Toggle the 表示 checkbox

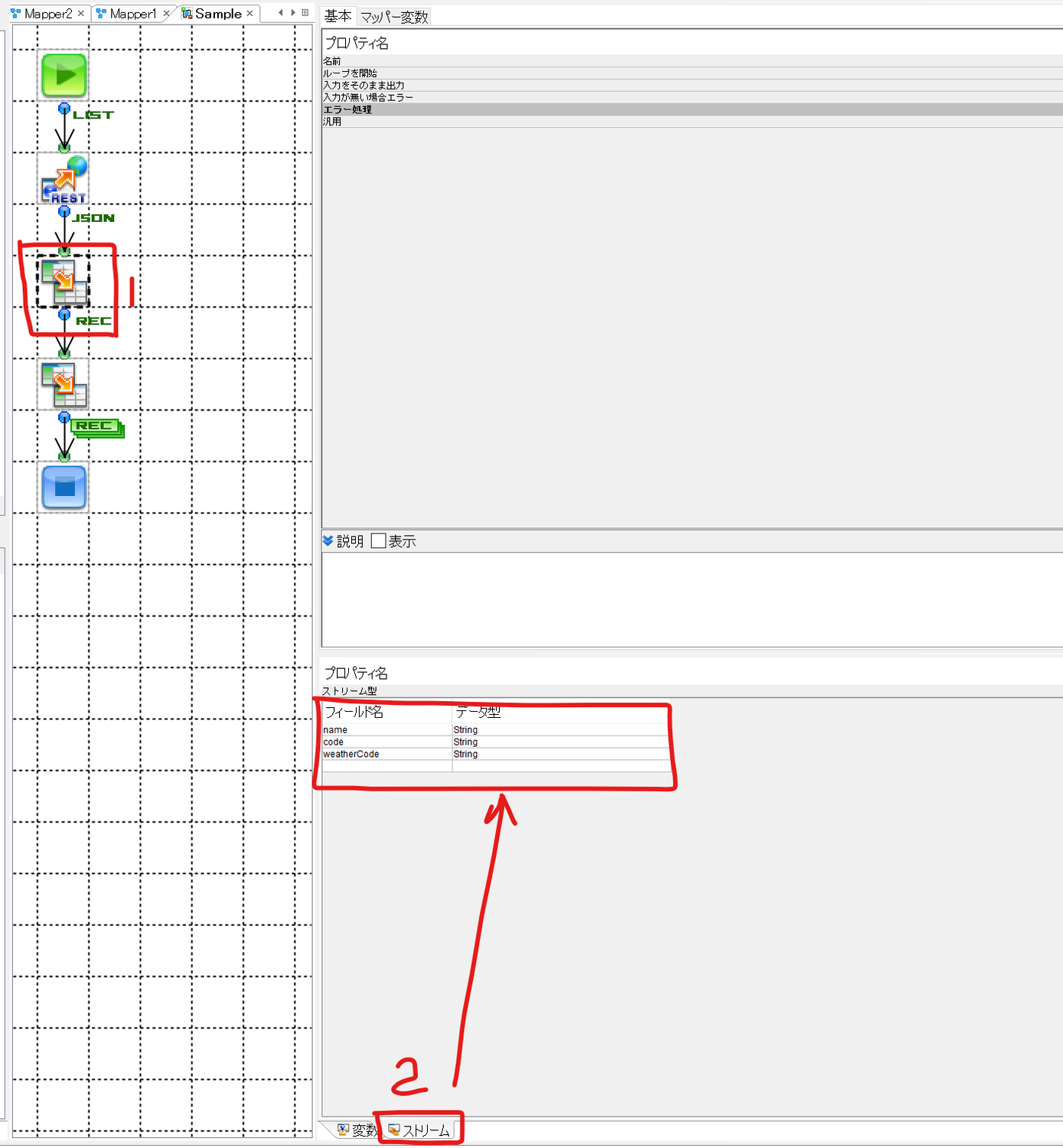pyautogui.click(x=378, y=541)
